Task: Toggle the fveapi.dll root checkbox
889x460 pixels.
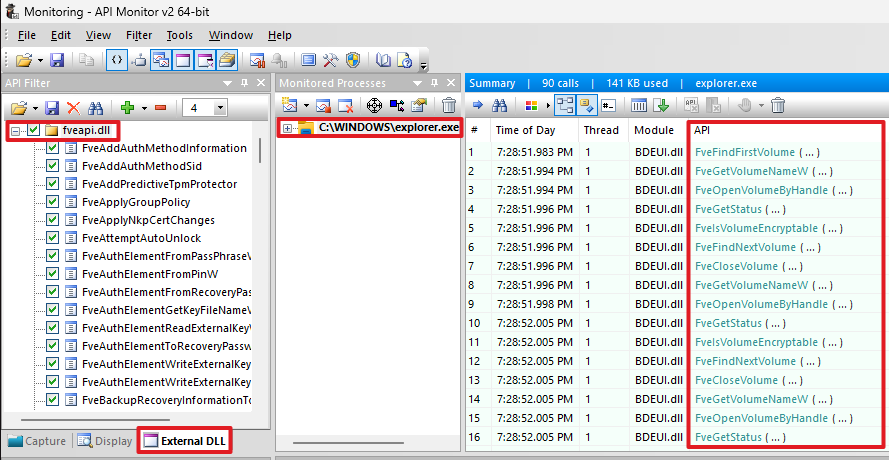Action: (34, 130)
